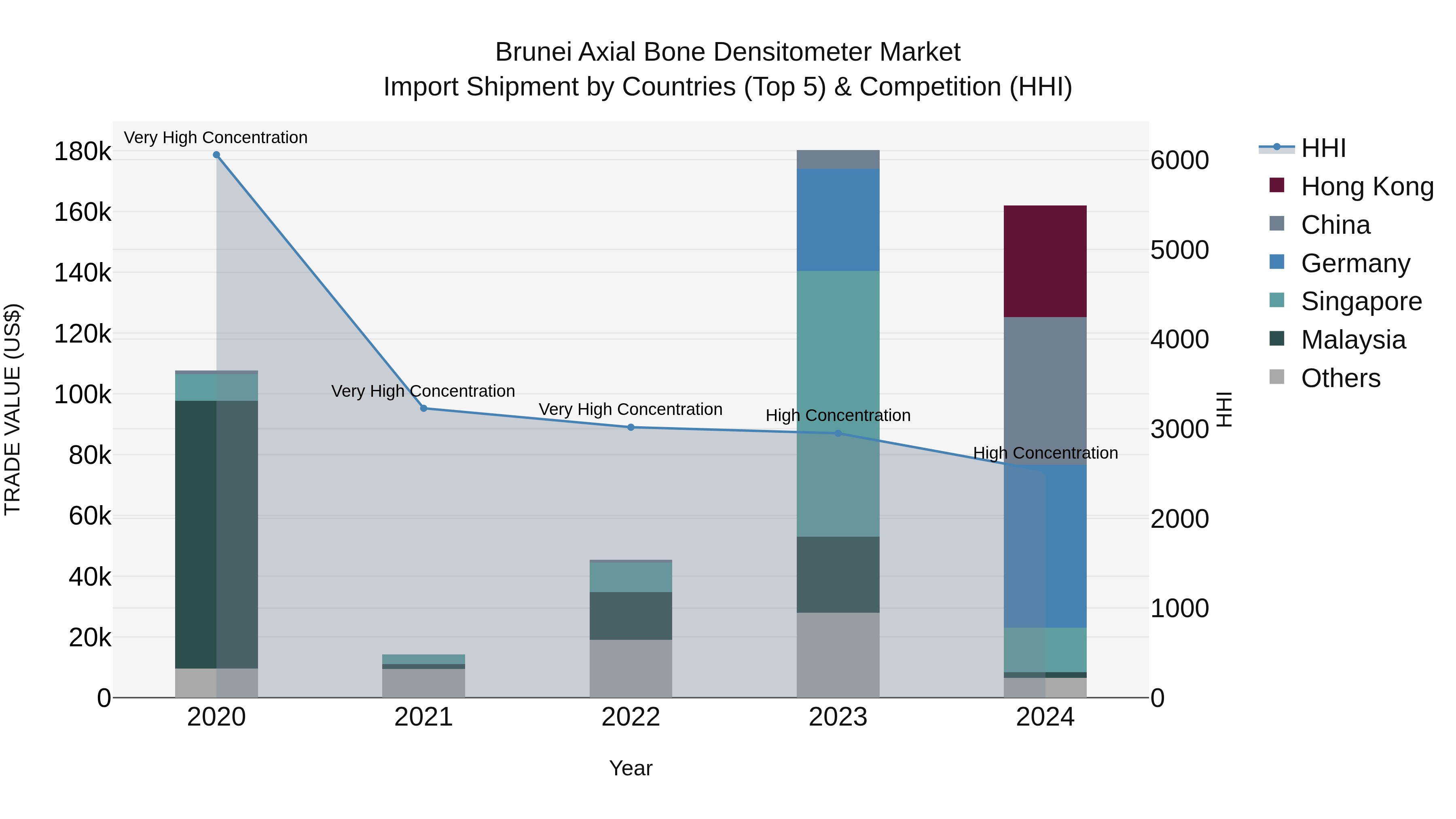1456x819 pixels.
Task: Select the 2023 HHI data point
Action: (838, 434)
